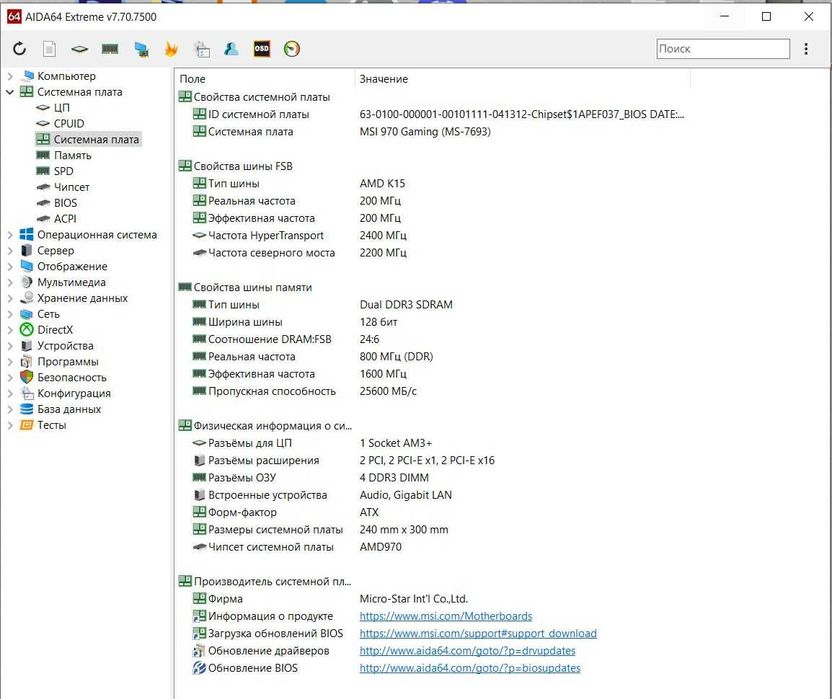This screenshot has width=832, height=699.
Task: Launch the flame stability test icon
Action: click(171, 49)
